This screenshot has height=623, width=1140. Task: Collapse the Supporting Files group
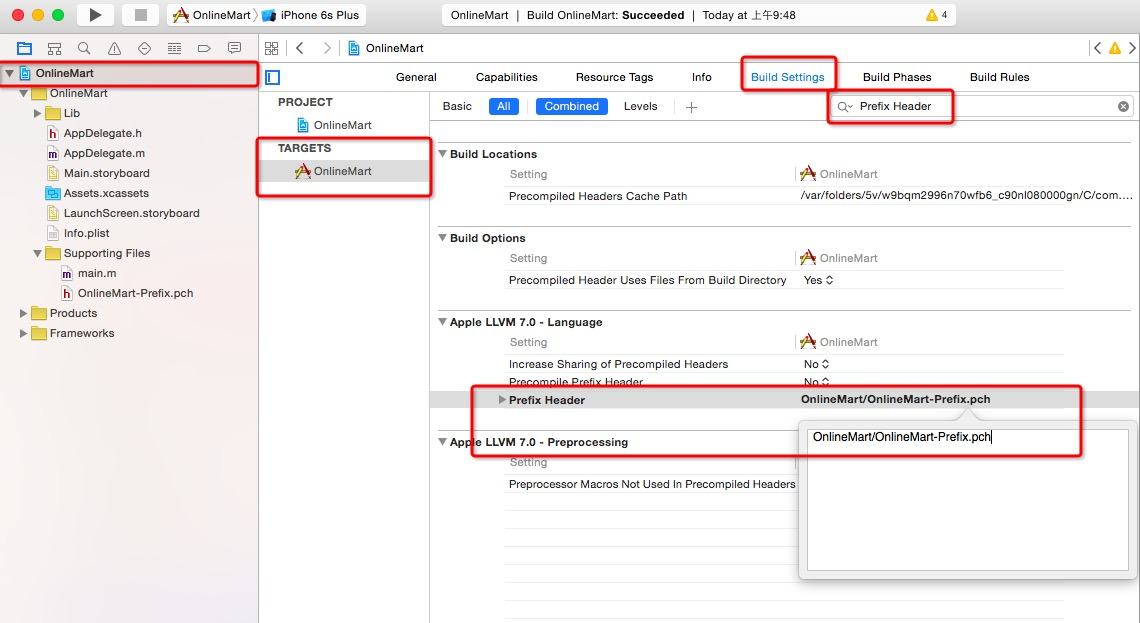38,253
